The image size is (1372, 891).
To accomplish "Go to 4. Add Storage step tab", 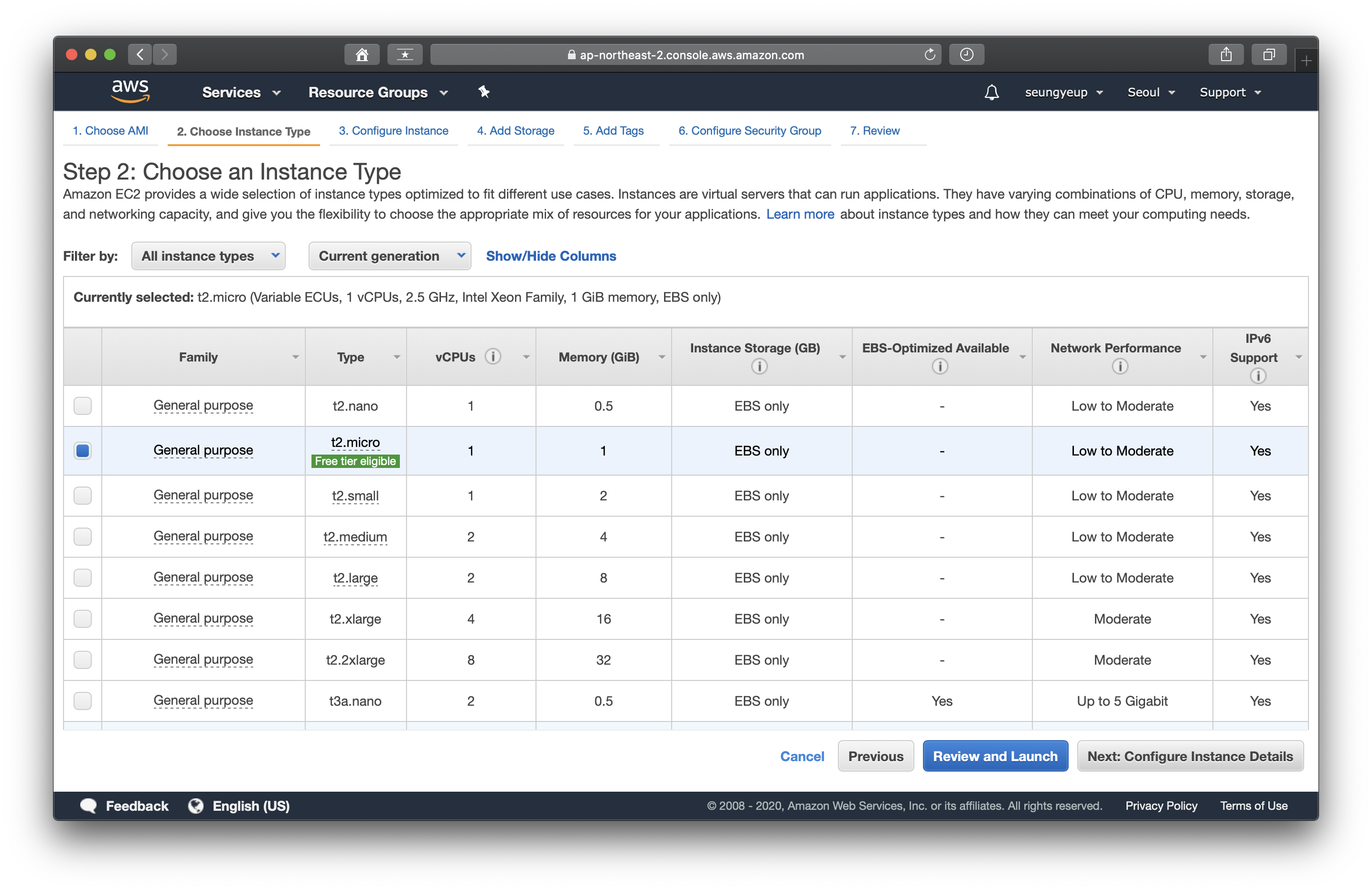I will coord(515,131).
